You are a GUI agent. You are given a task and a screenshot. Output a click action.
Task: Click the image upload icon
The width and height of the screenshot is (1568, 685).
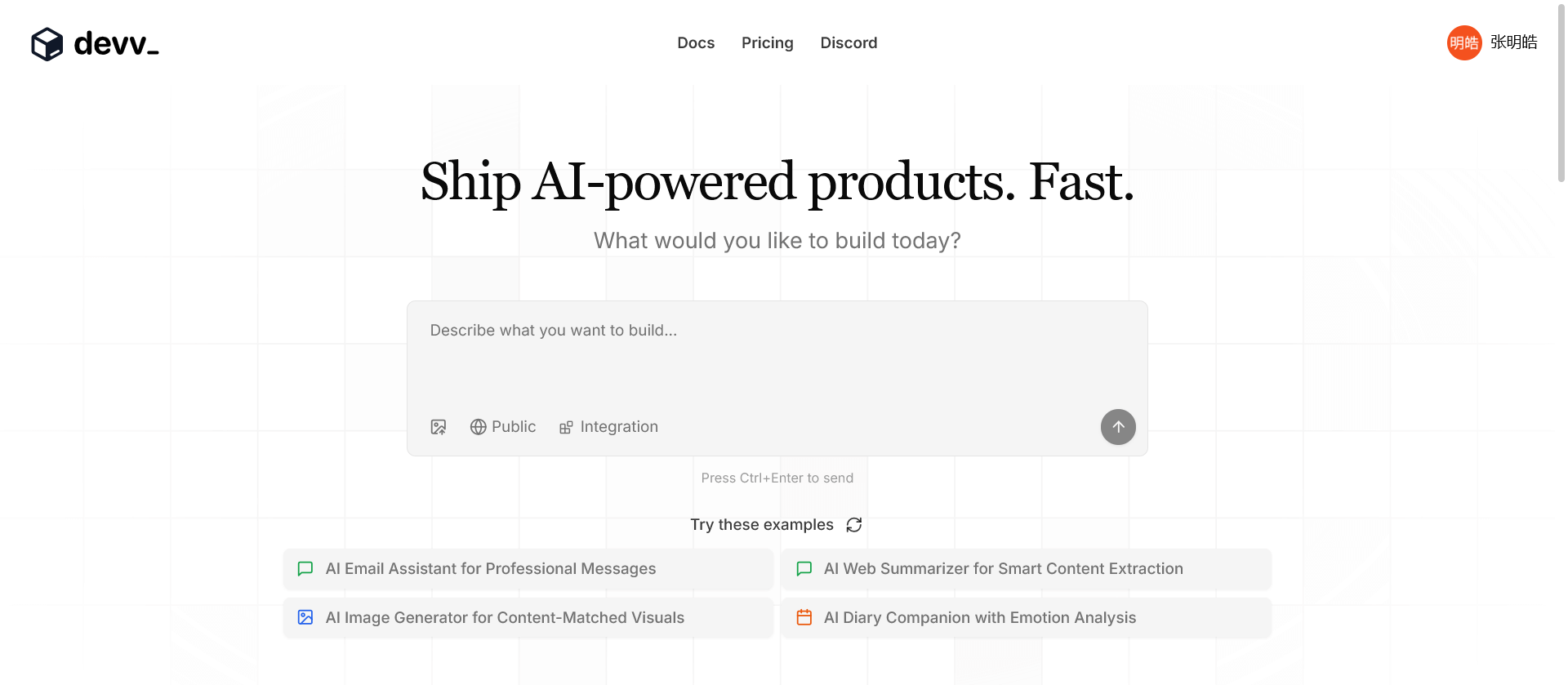[x=439, y=427]
